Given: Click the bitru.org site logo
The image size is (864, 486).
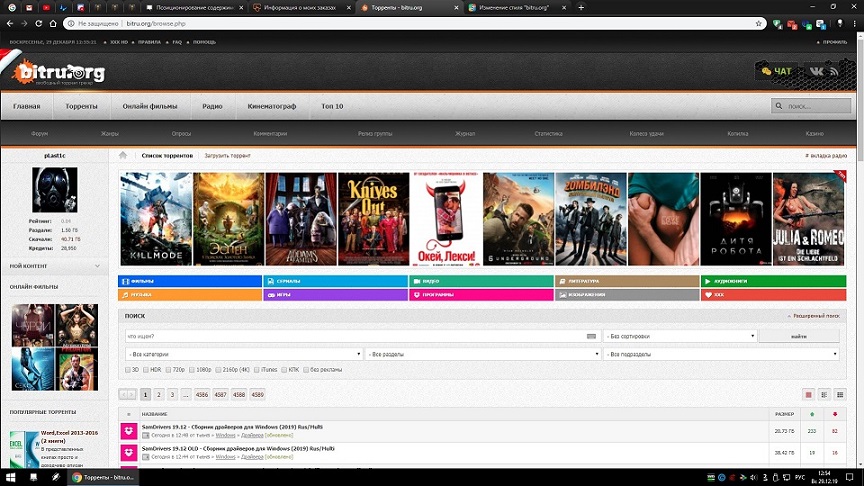Looking at the screenshot, I should [x=59, y=72].
